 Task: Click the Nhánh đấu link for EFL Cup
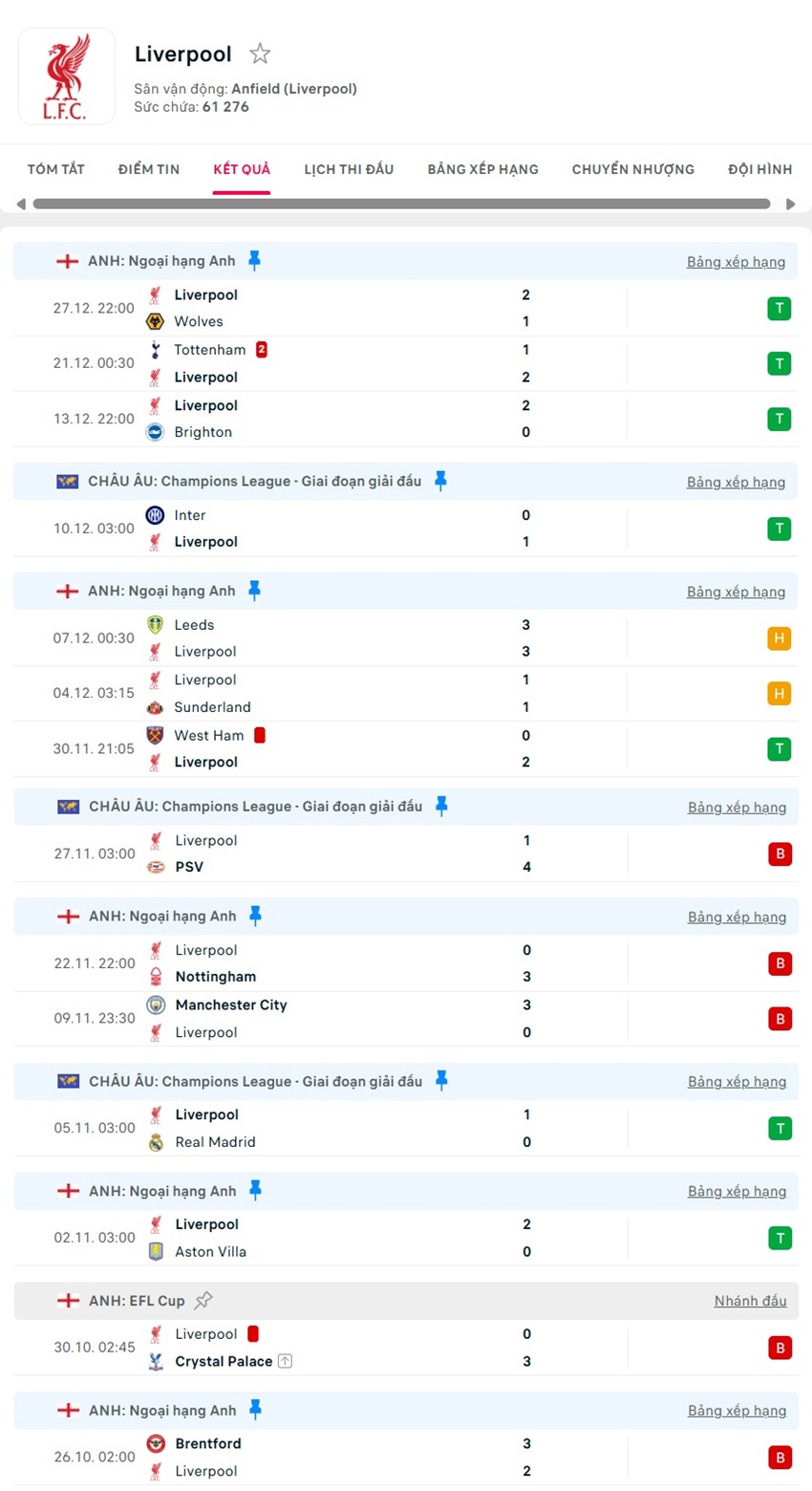click(x=750, y=1300)
